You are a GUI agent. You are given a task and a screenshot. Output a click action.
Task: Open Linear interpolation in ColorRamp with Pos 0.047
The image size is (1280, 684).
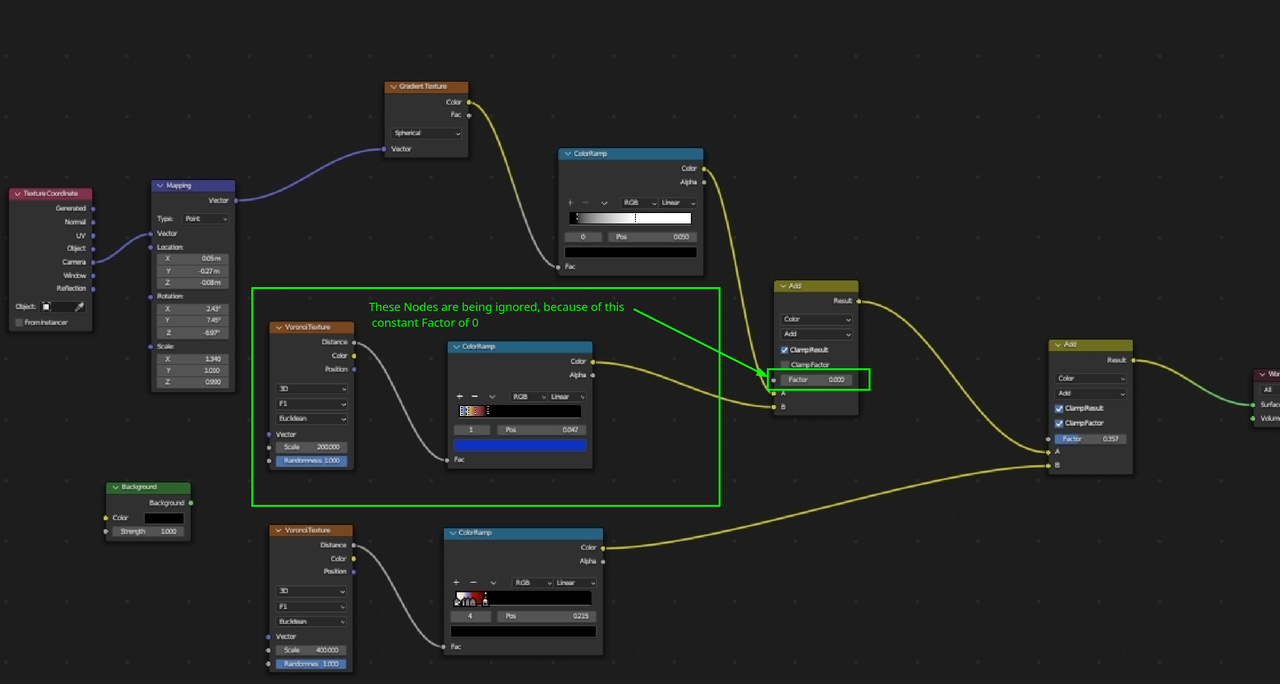coord(567,397)
